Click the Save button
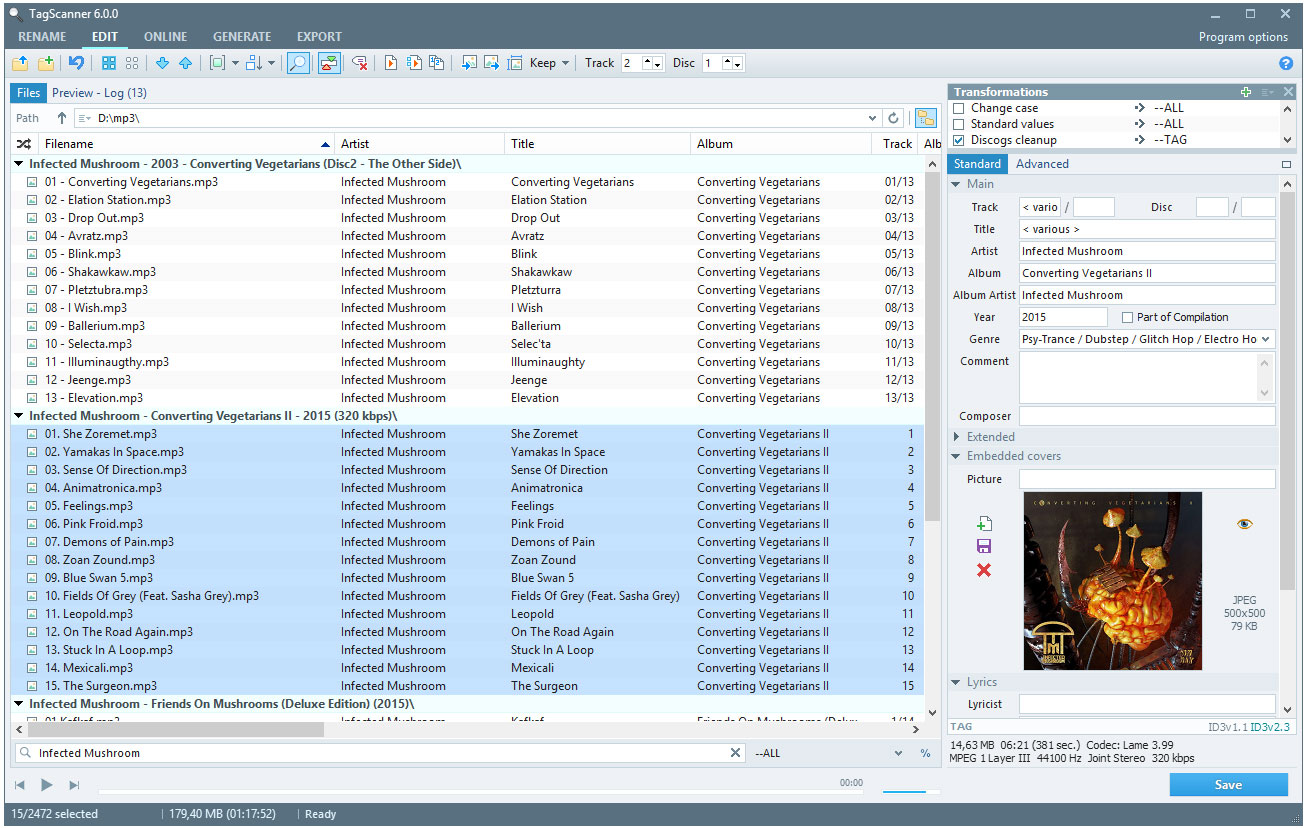 [1228, 784]
